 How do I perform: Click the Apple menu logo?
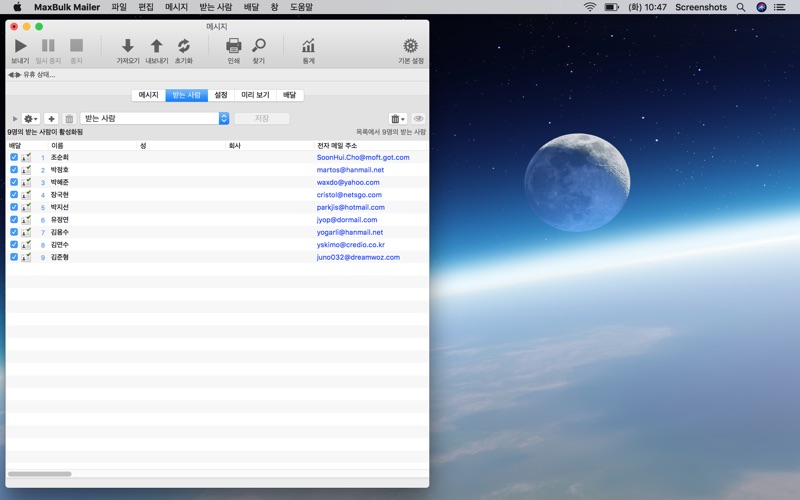[x=17, y=7]
